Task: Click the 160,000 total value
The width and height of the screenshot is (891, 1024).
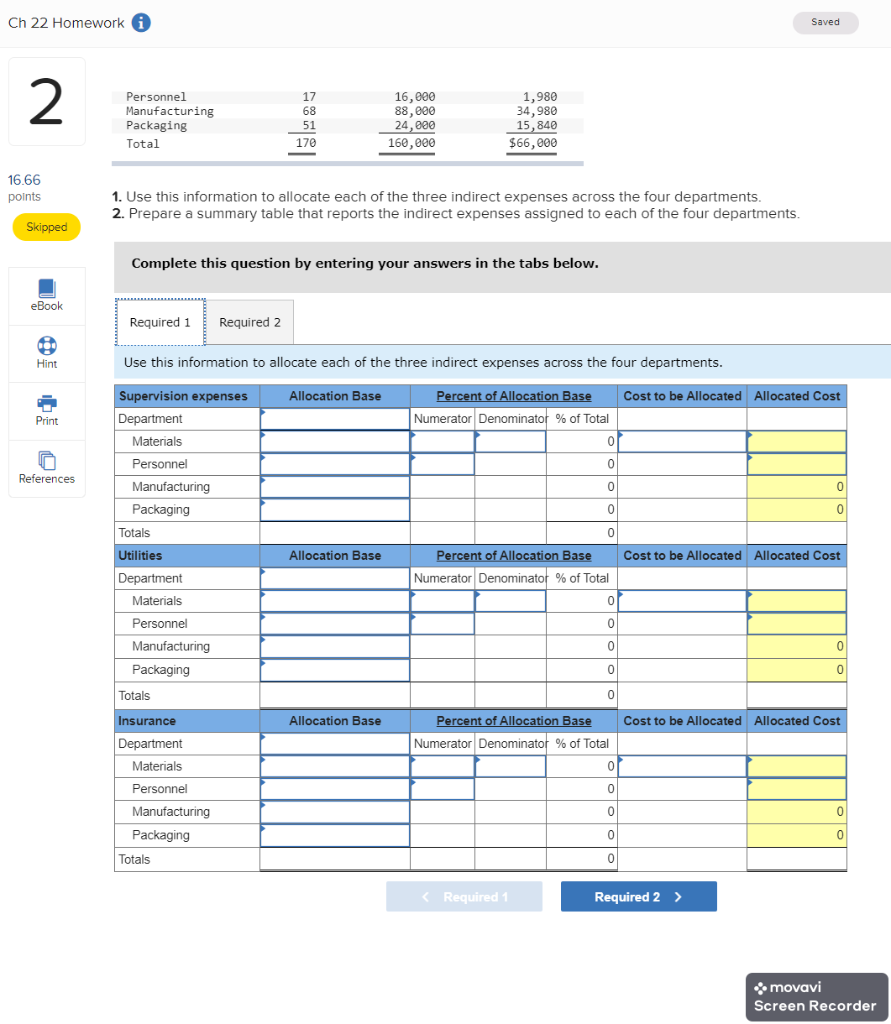Action: (412, 143)
